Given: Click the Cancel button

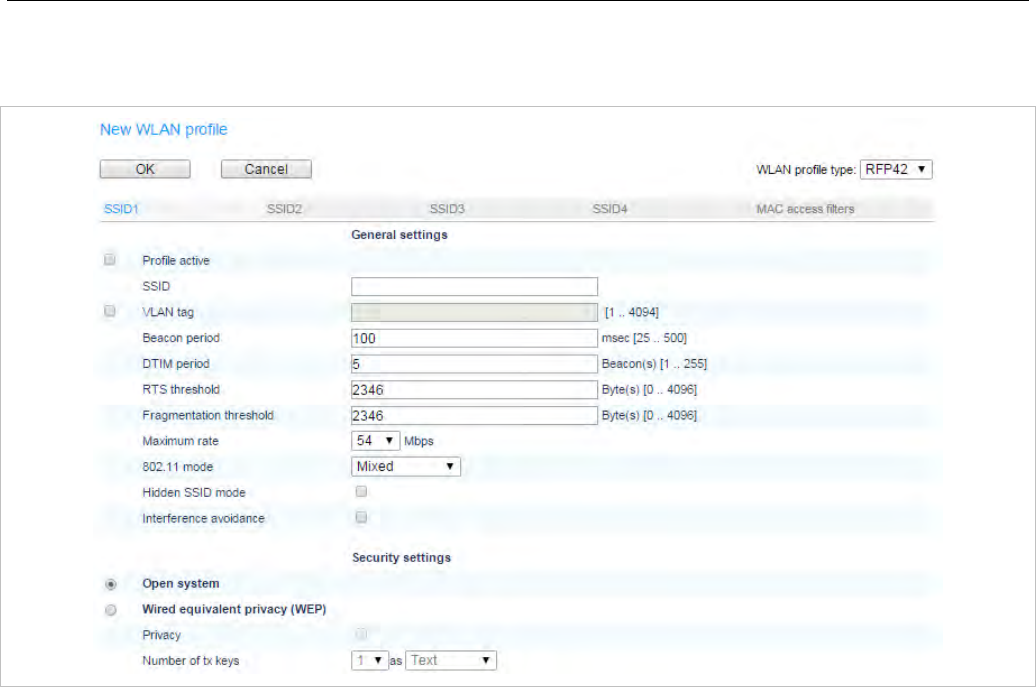Looking at the screenshot, I should click(x=266, y=169).
